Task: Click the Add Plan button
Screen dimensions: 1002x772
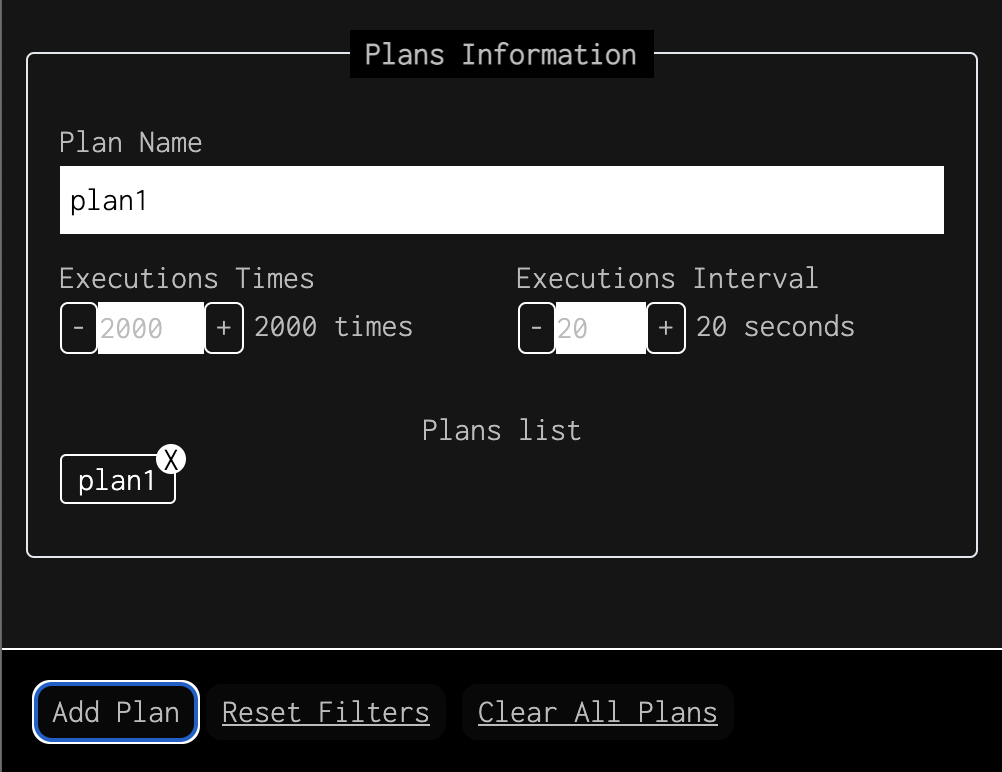Action: click(116, 712)
